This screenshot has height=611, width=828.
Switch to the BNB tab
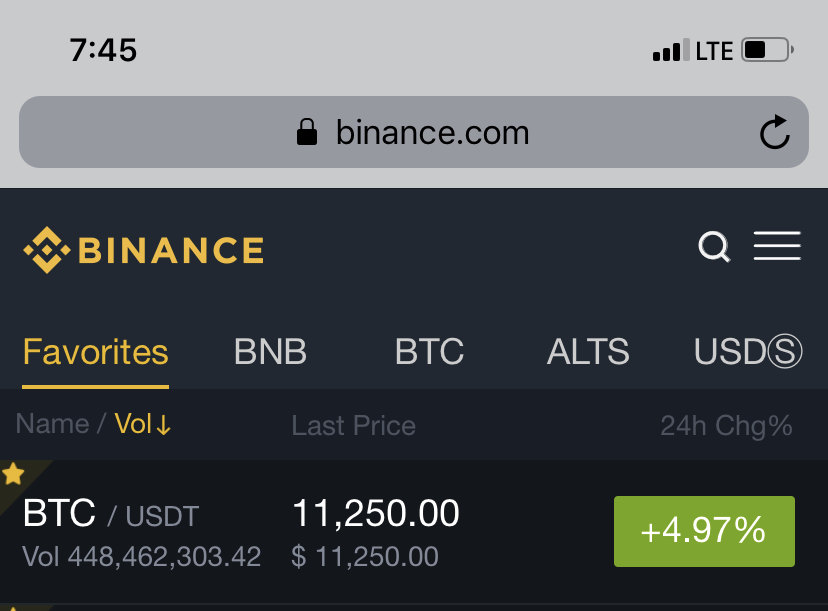click(x=270, y=352)
